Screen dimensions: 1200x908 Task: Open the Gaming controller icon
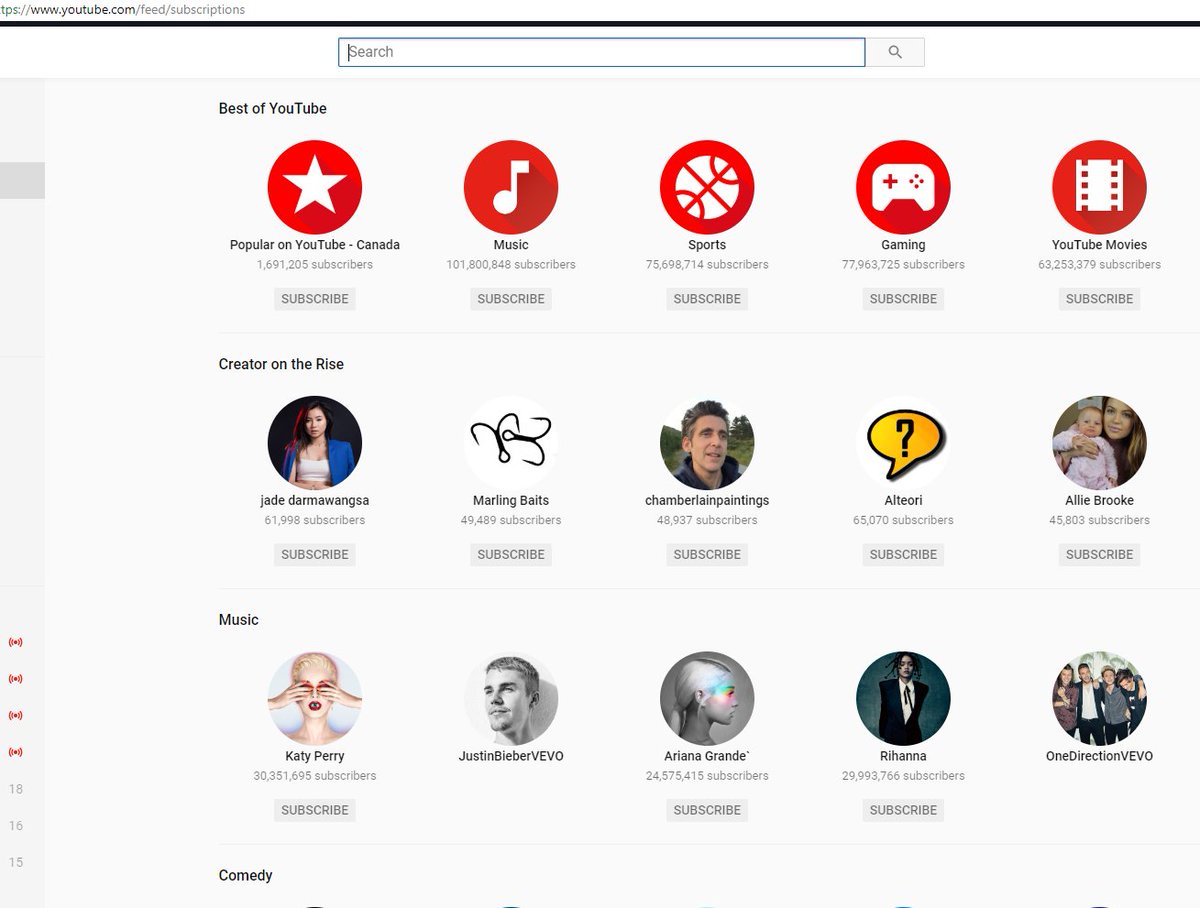click(x=903, y=187)
